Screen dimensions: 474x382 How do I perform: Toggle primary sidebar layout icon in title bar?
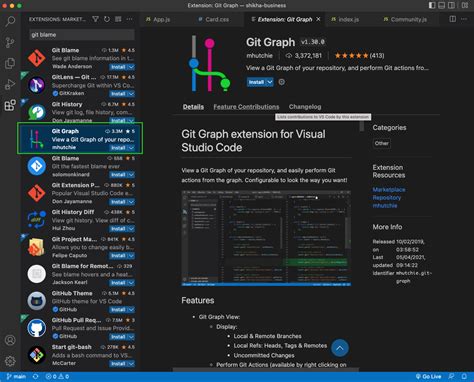coord(432,5)
